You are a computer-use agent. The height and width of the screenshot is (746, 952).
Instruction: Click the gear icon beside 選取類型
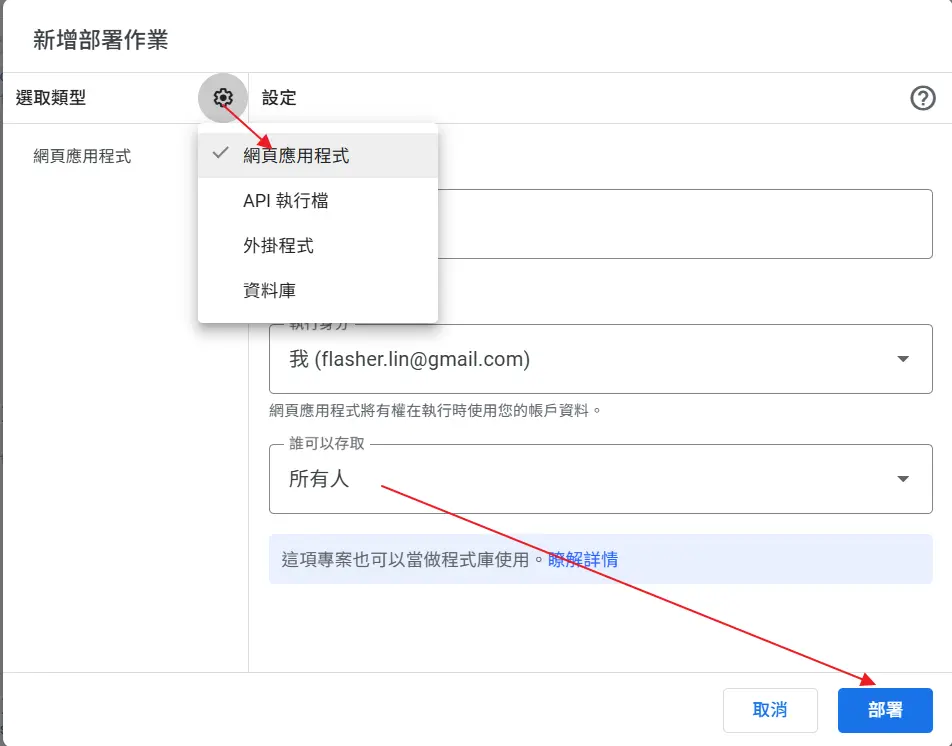pos(223,98)
